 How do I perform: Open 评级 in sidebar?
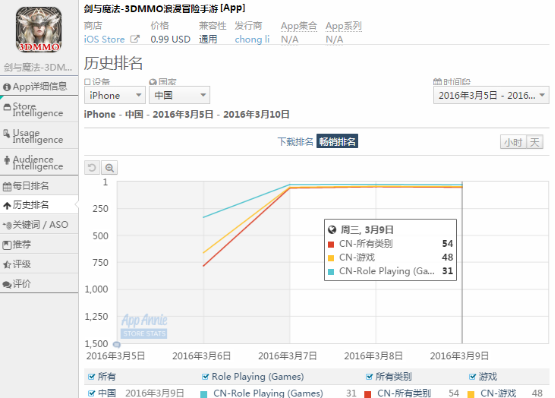click(x=39, y=264)
